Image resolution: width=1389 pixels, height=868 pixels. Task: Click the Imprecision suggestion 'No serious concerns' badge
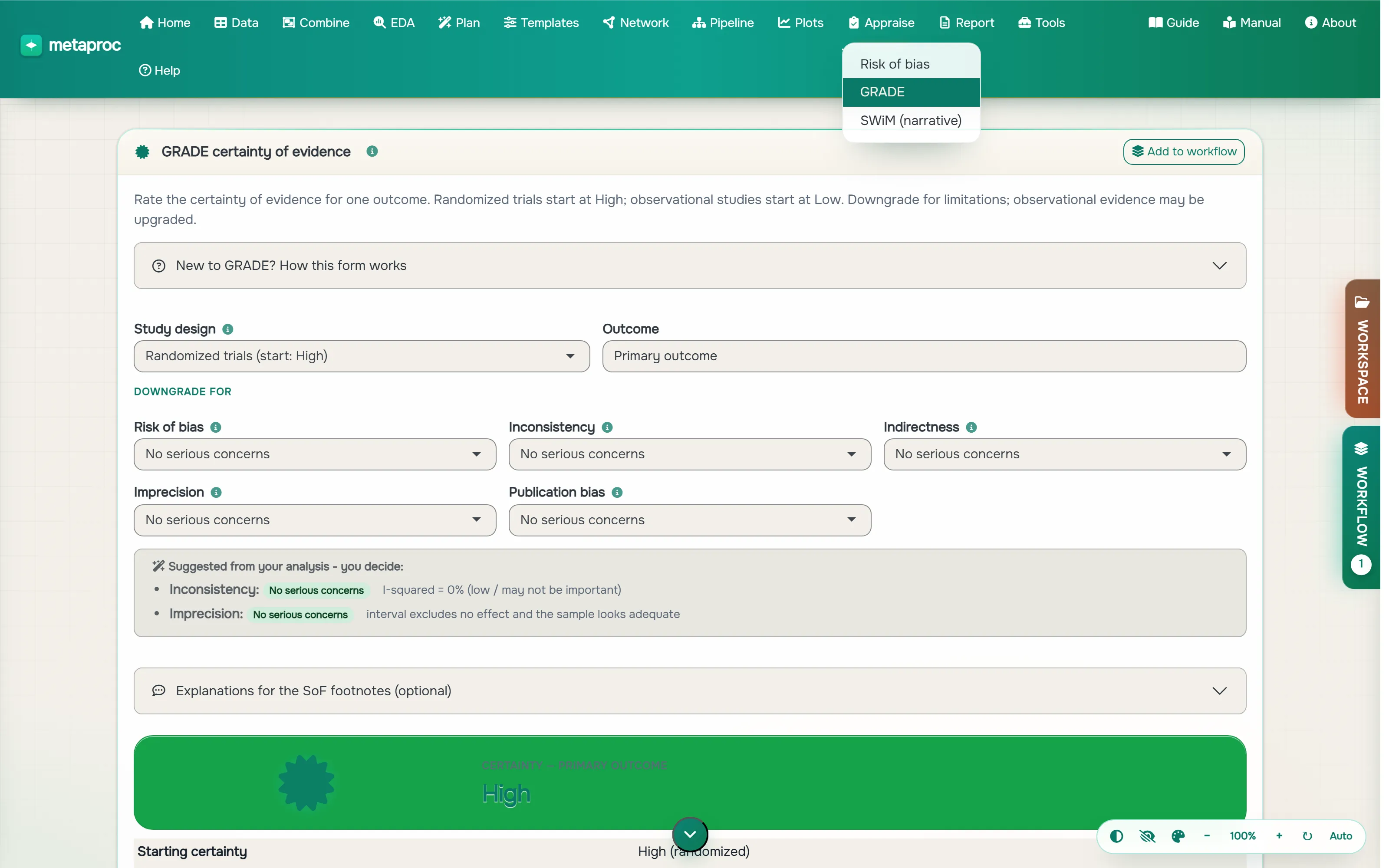[300, 615]
